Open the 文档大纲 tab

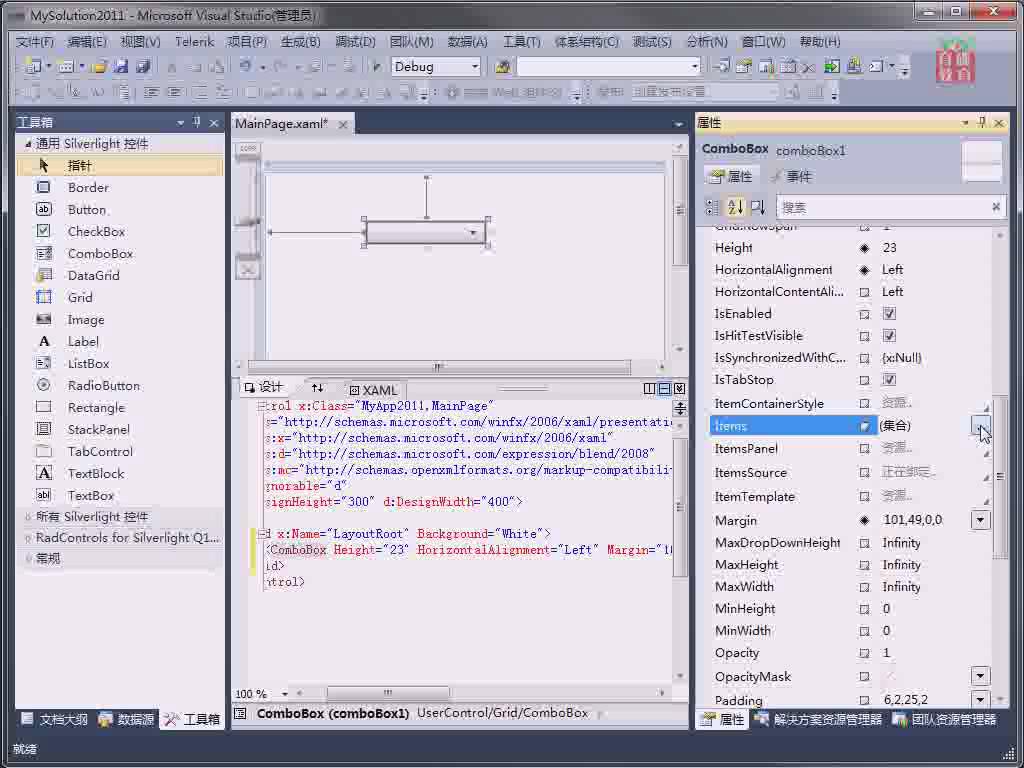55,720
